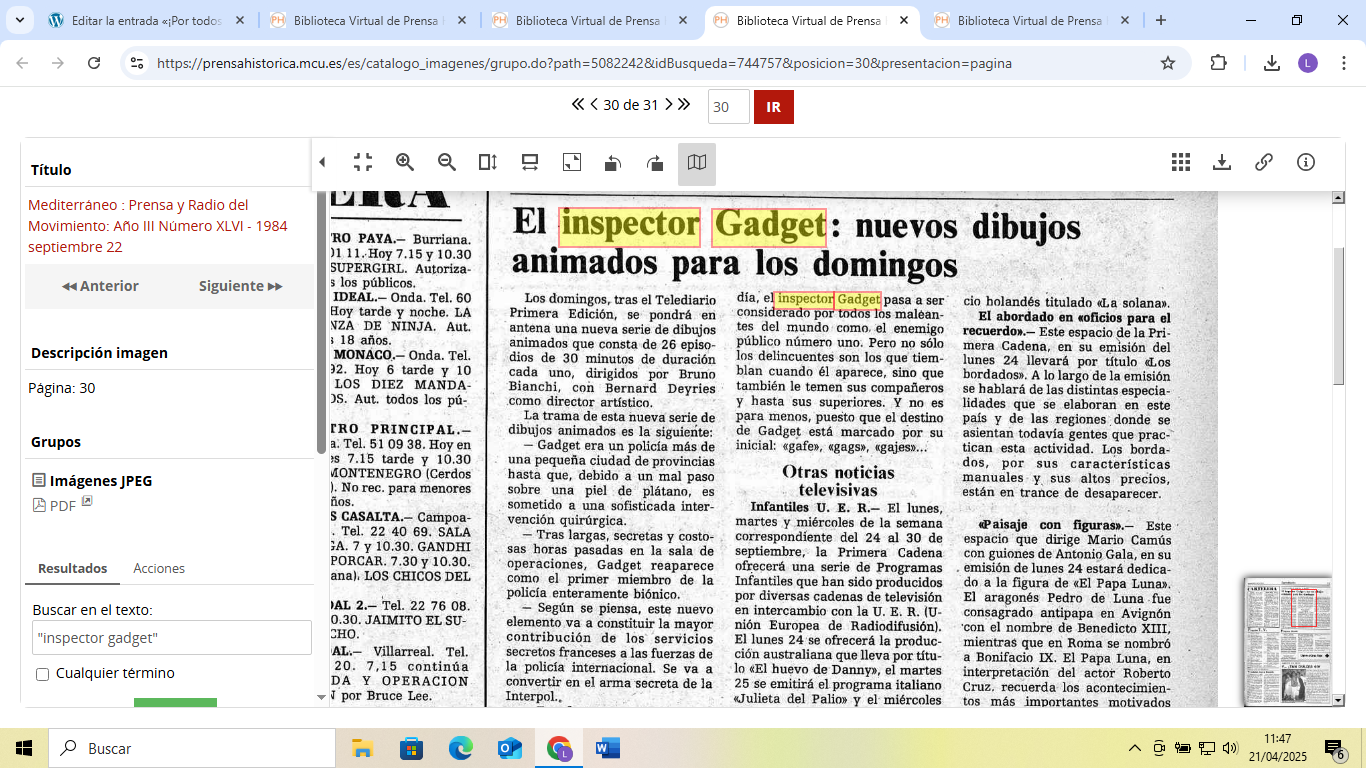Open the Mediterráneo title link
The width and height of the screenshot is (1366, 768).
click(x=158, y=226)
